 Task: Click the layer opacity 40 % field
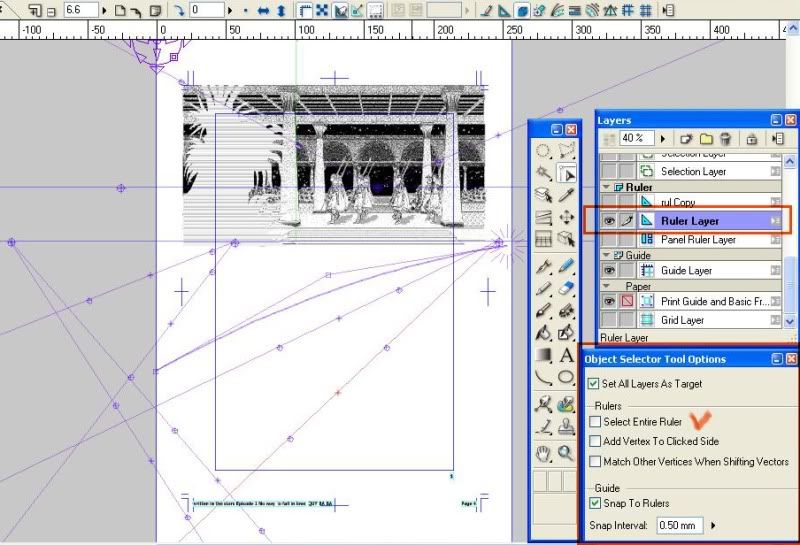636,139
